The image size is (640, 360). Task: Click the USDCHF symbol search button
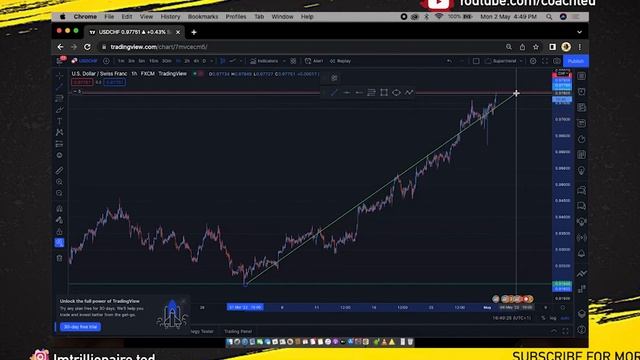(84, 61)
